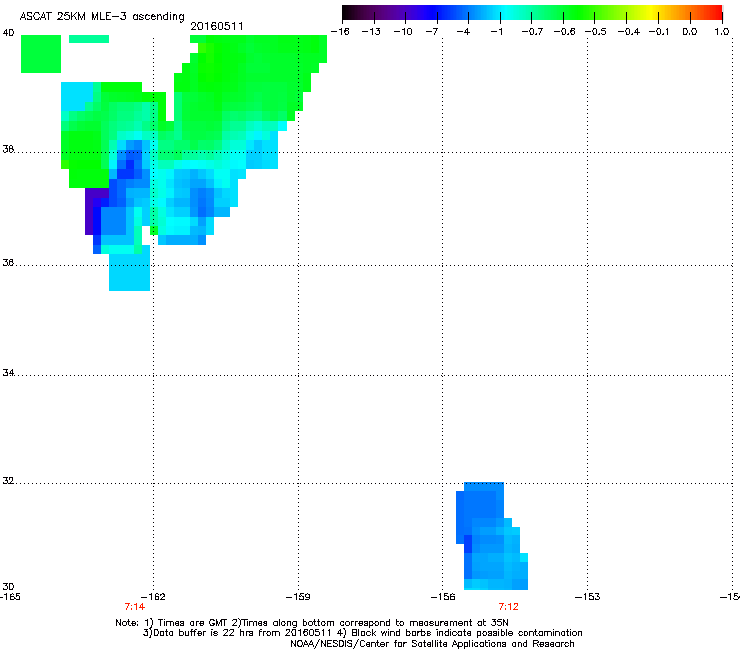Click the isolated green square patch near 40N
Image resolution: width=740 pixels, height=650 pixels.
[41, 54]
